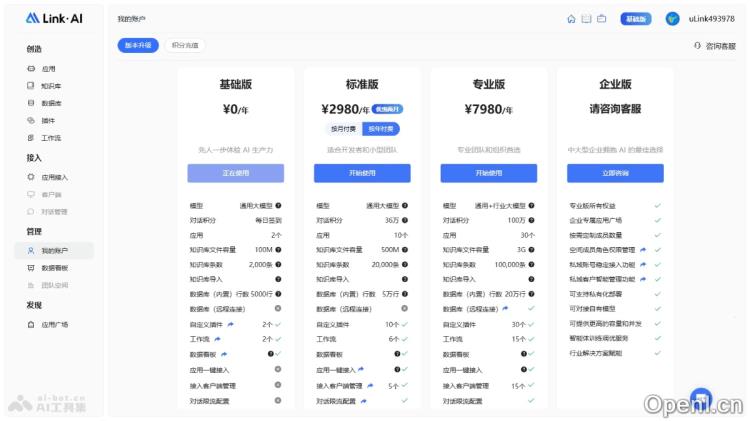Click help icon for 基础版 数据库 5000行
This screenshot has width=750, height=421.
pos(278,294)
